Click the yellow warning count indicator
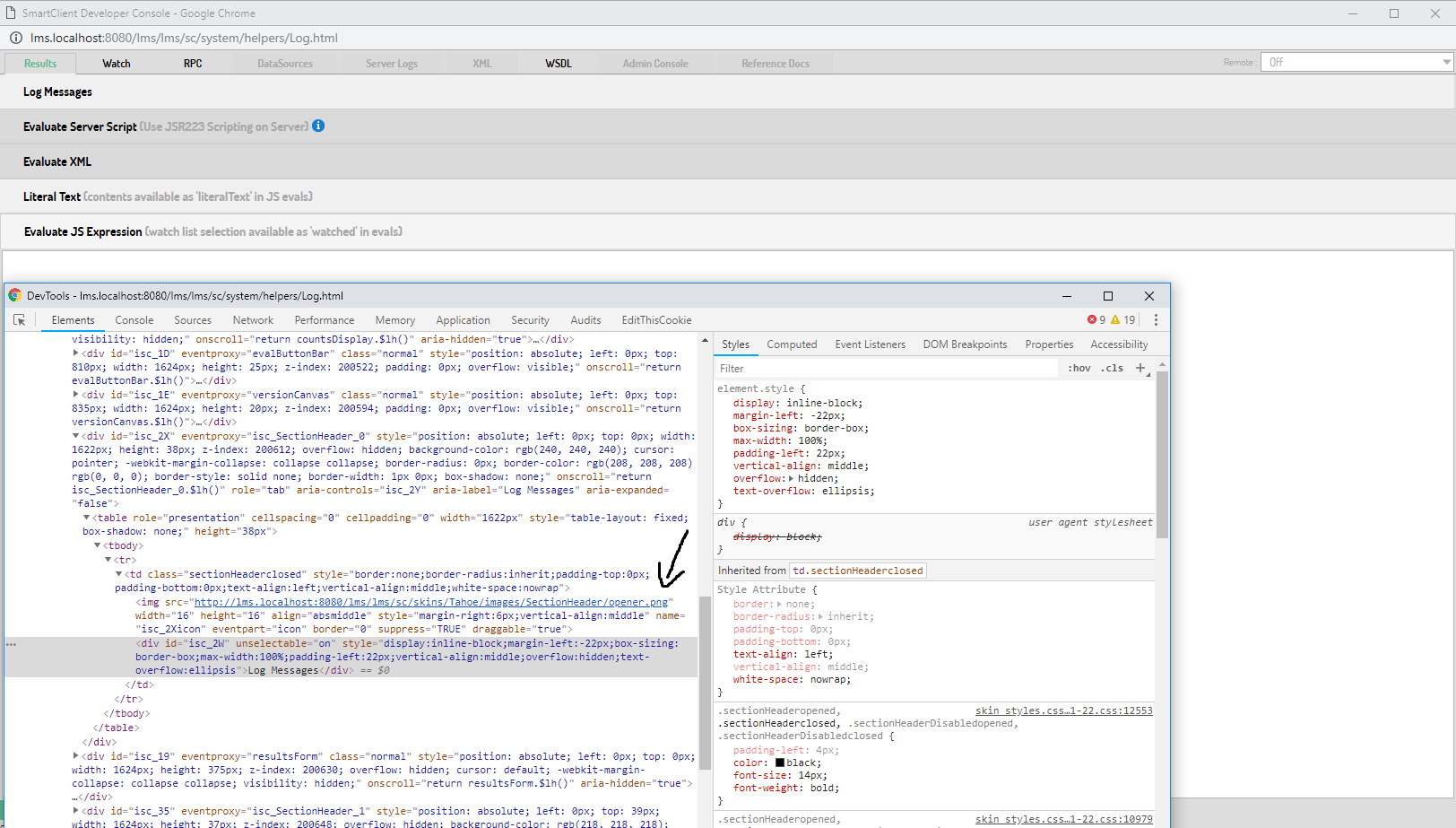 click(1123, 320)
